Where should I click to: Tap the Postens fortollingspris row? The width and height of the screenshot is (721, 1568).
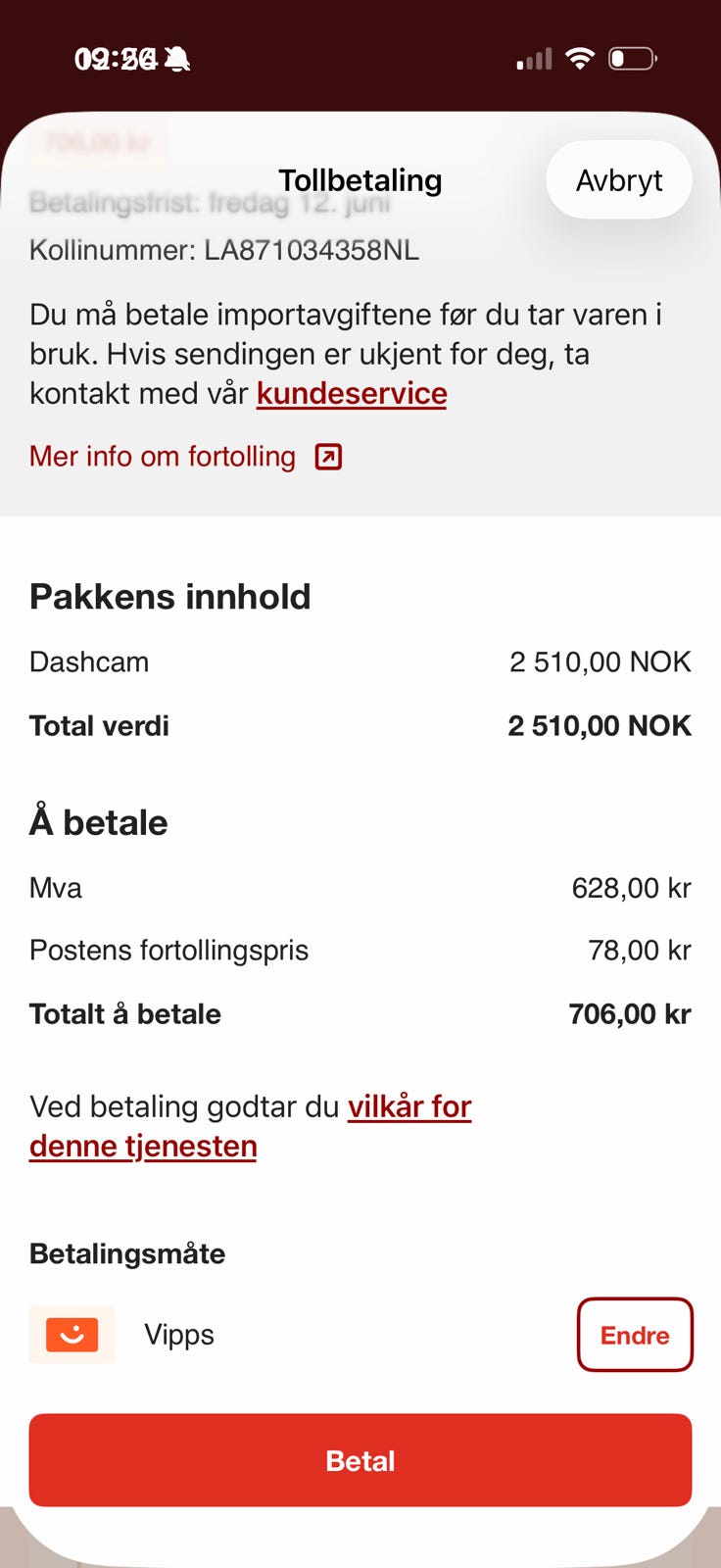point(360,950)
